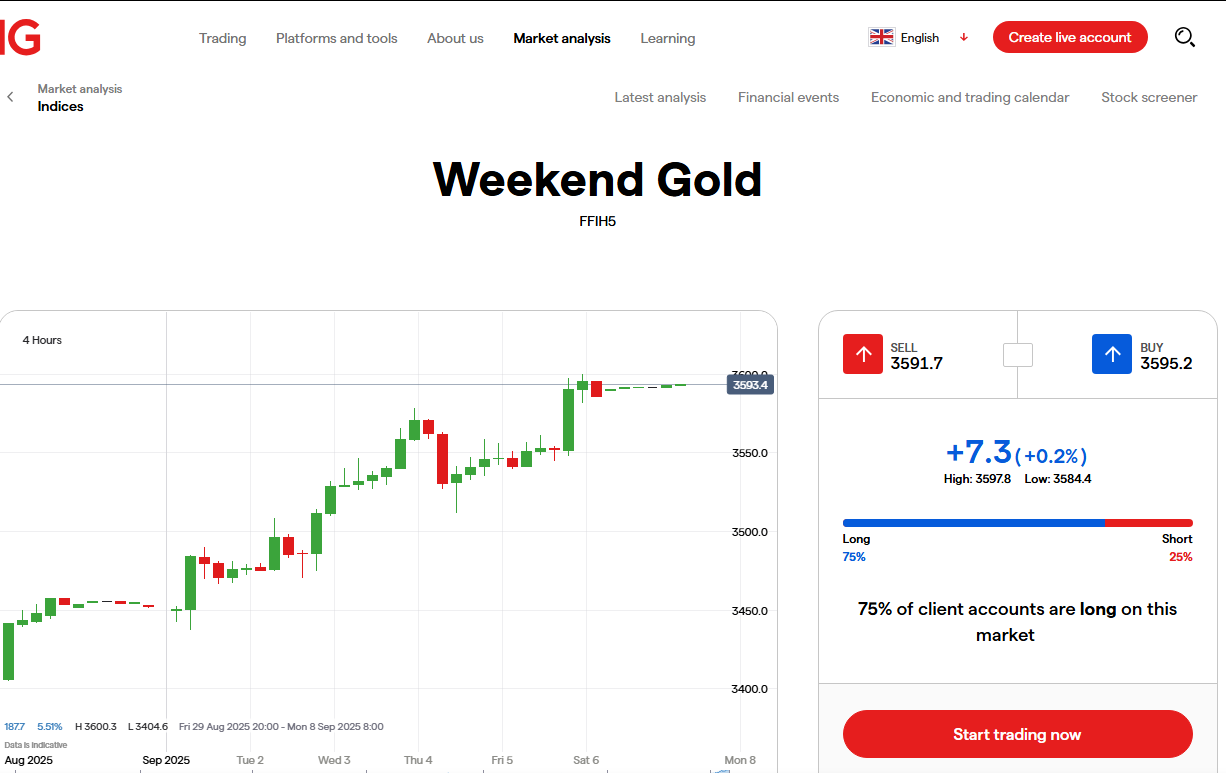Image resolution: width=1226 pixels, height=773 pixels.
Task: Open the 4 Hours timeframe selector
Action: 42,340
